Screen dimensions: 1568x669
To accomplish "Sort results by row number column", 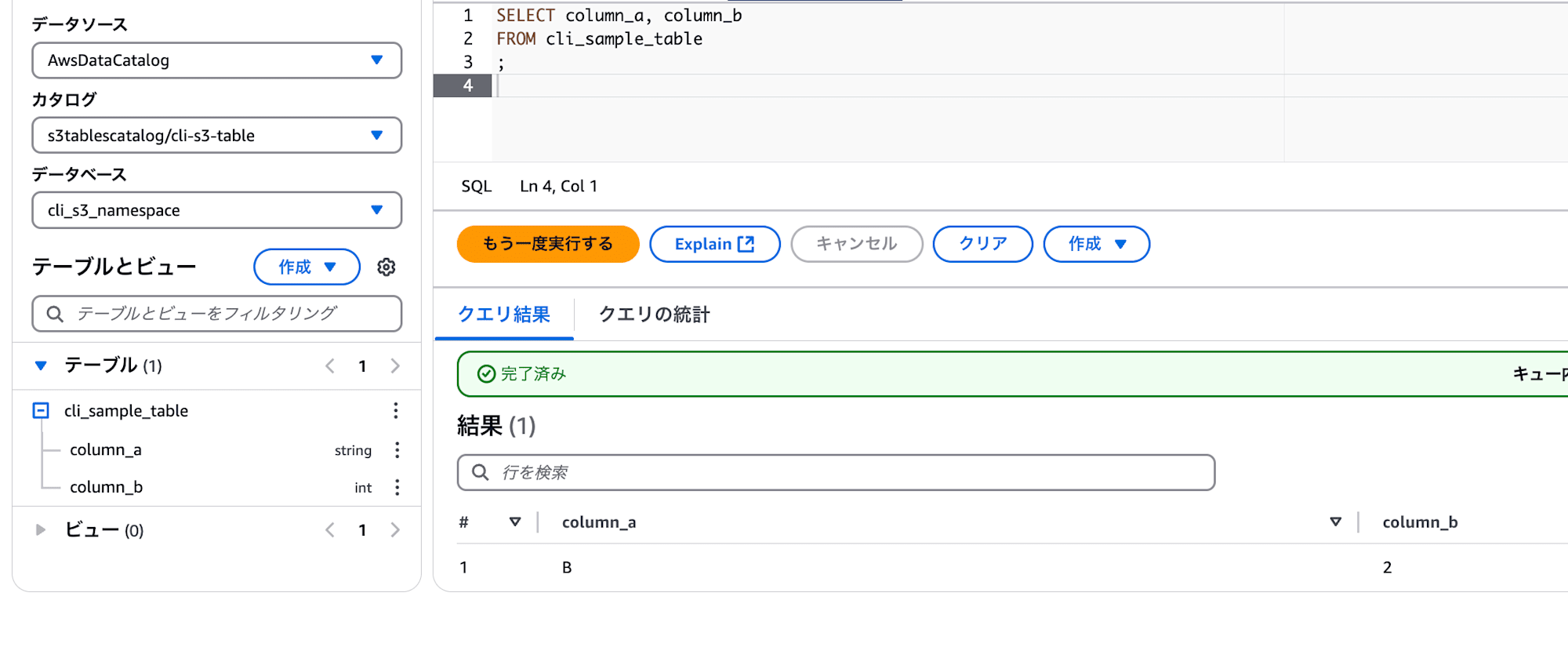I will (515, 522).
